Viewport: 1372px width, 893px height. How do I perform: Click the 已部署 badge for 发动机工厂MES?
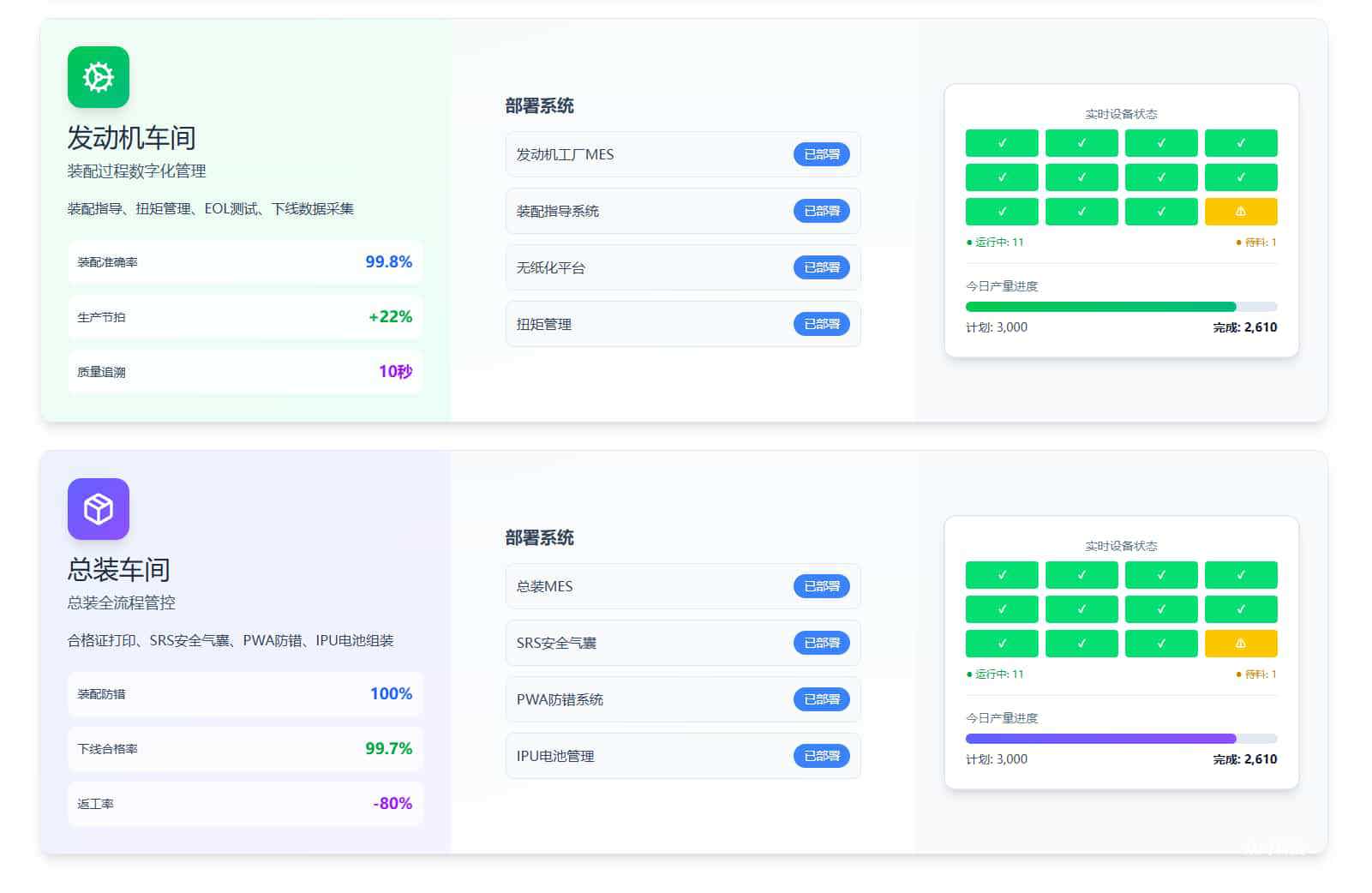(821, 154)
